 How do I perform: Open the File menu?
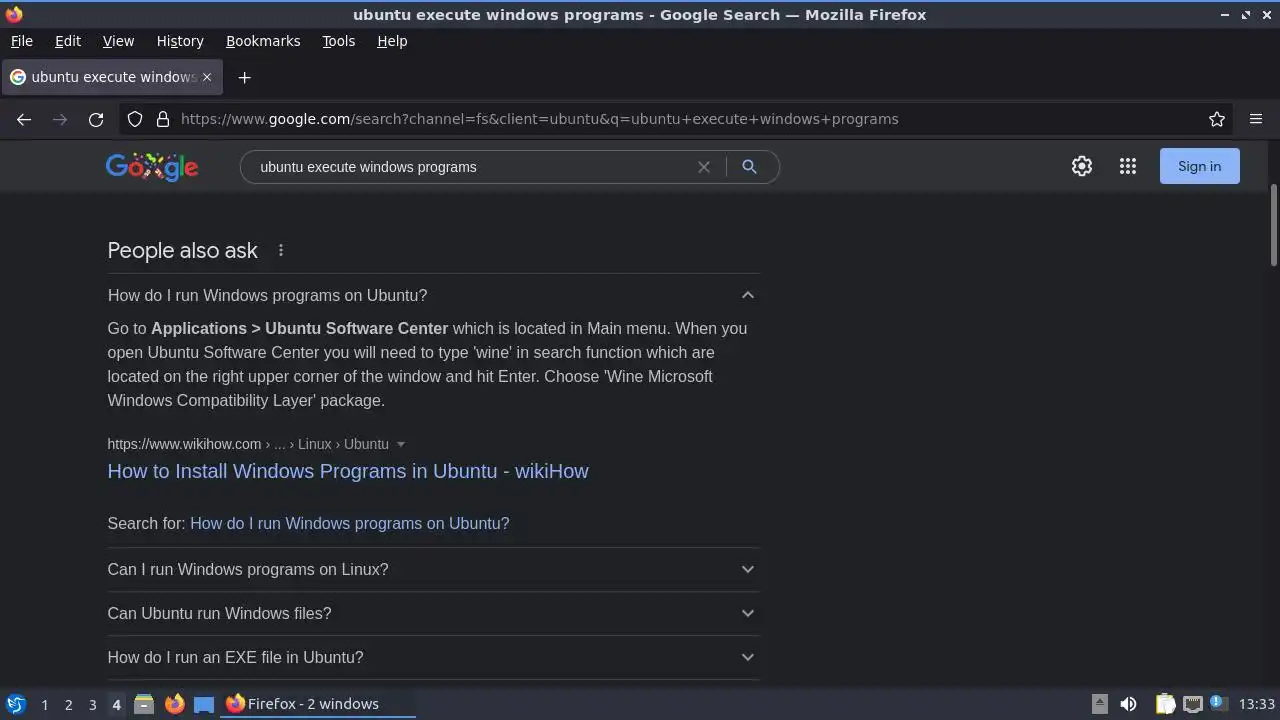pyautogui.click(x=21, y=41)
